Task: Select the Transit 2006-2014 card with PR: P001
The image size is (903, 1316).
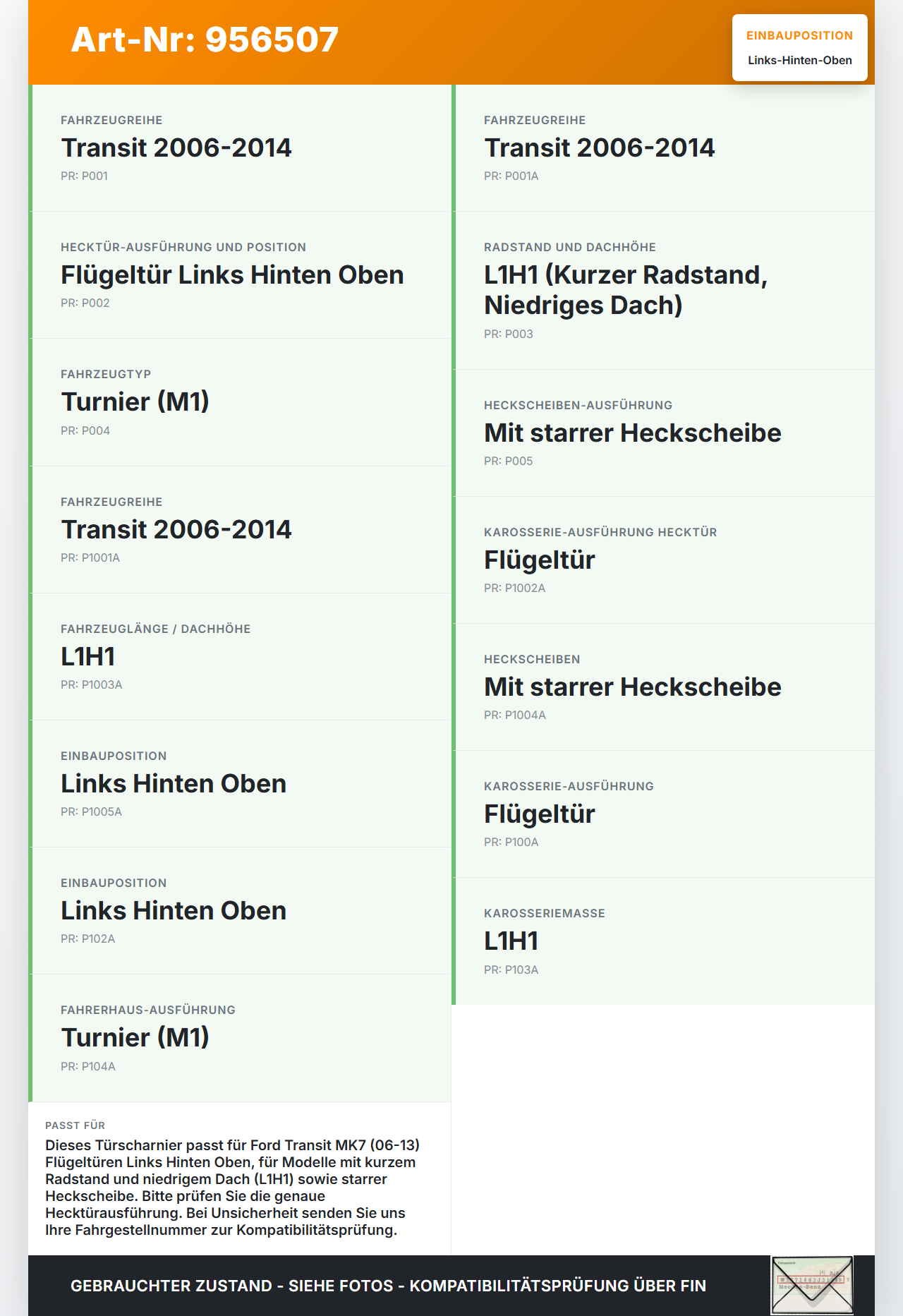Action: 240,148
